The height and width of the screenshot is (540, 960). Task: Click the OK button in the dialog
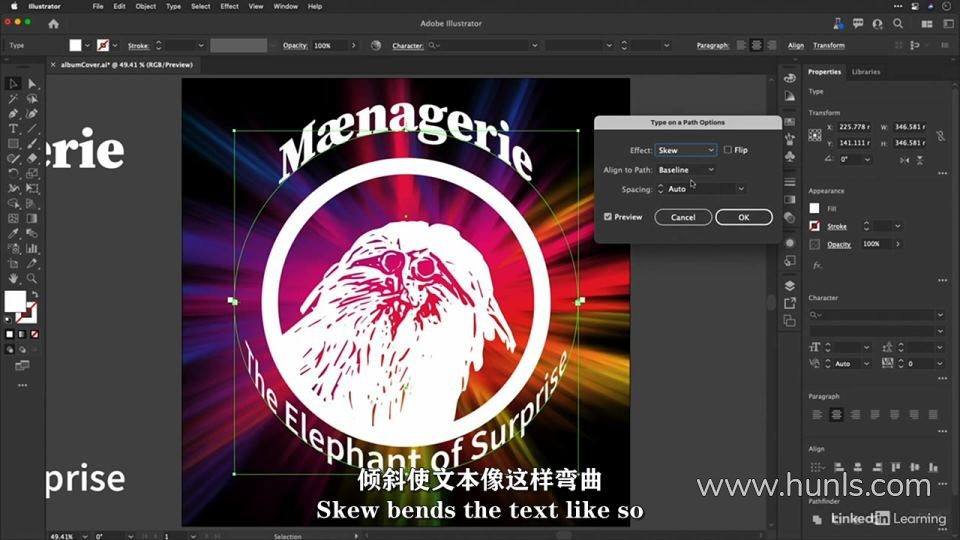pos(744,217)
